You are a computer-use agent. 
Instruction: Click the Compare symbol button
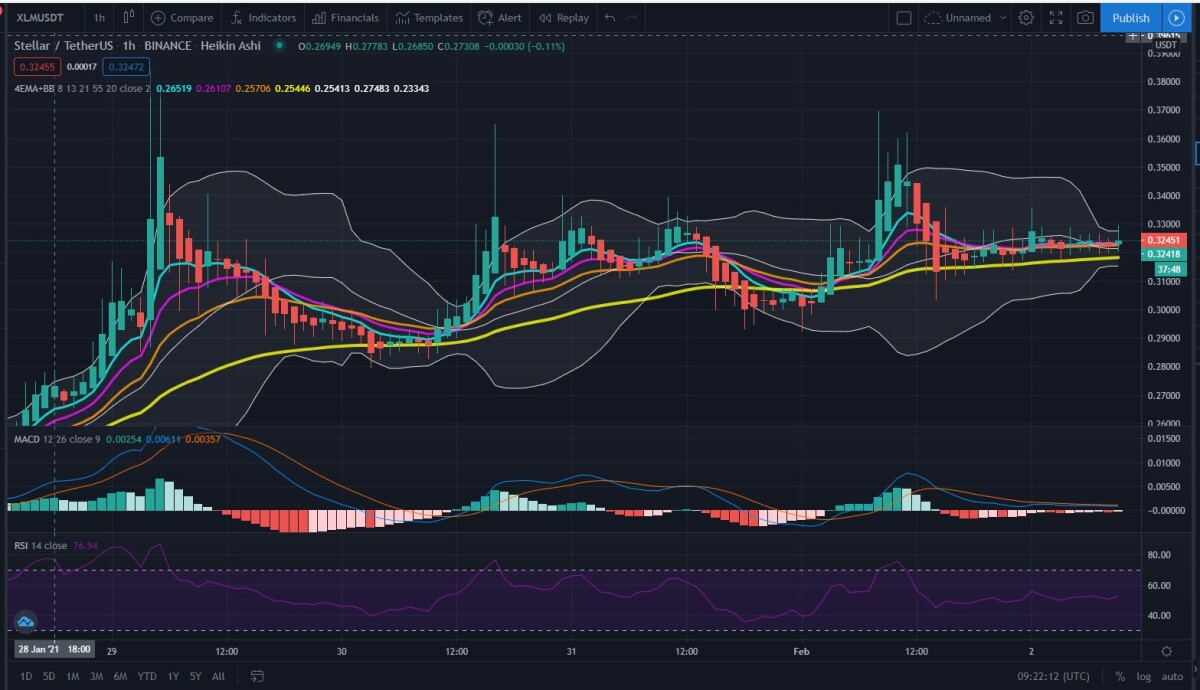[x=182, y=18]
